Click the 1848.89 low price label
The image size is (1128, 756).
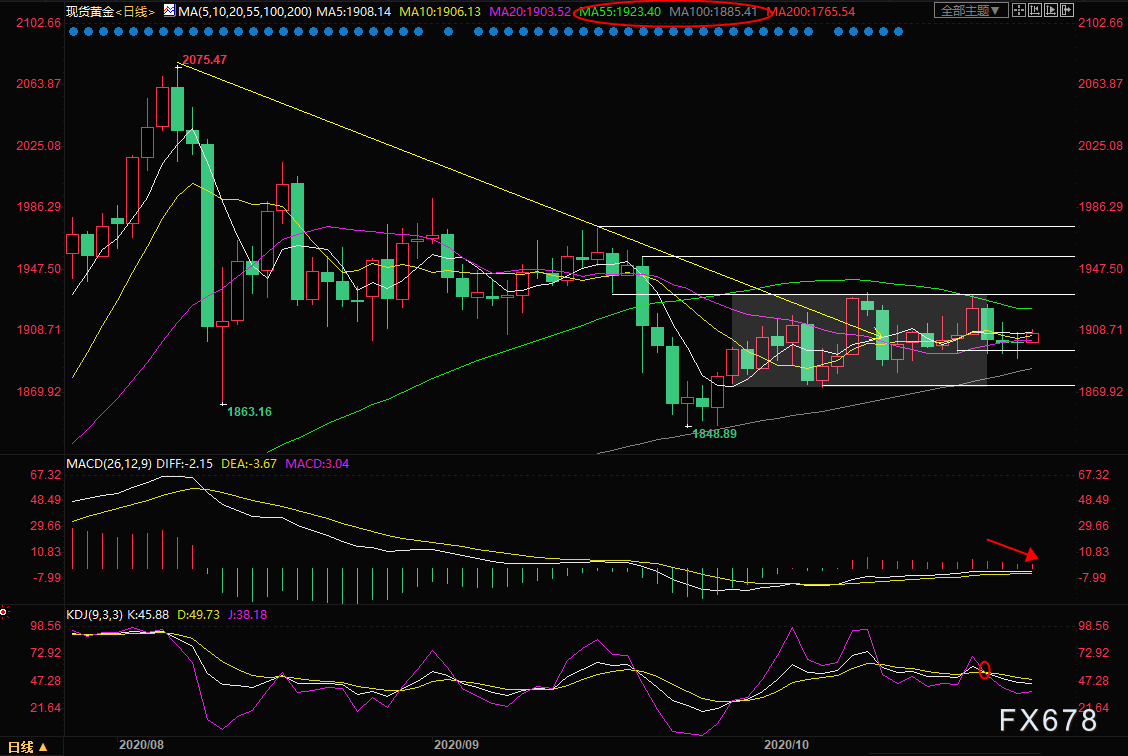pos(714,434)
